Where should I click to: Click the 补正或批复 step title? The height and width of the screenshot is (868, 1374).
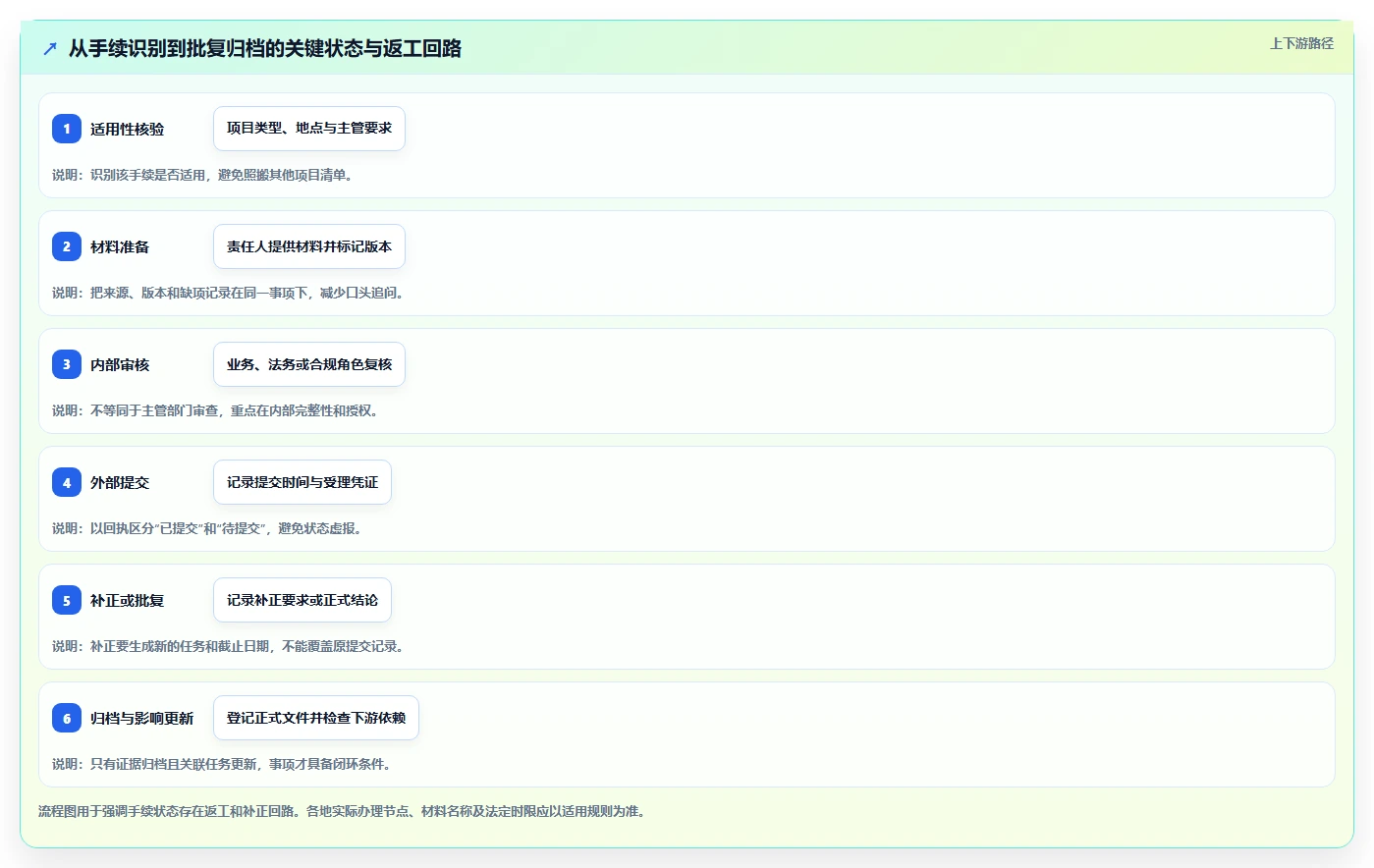point(128,601)
